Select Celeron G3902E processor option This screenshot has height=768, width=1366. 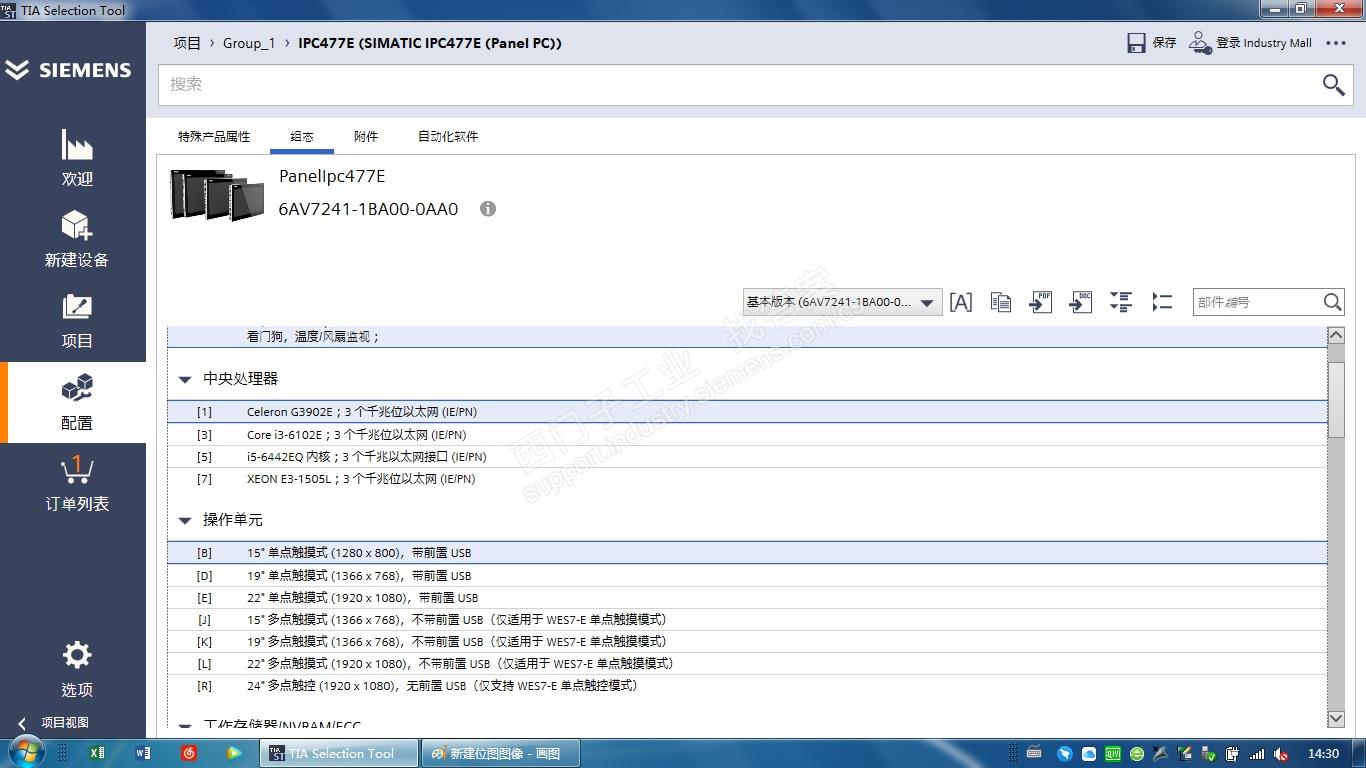point(747,412)
